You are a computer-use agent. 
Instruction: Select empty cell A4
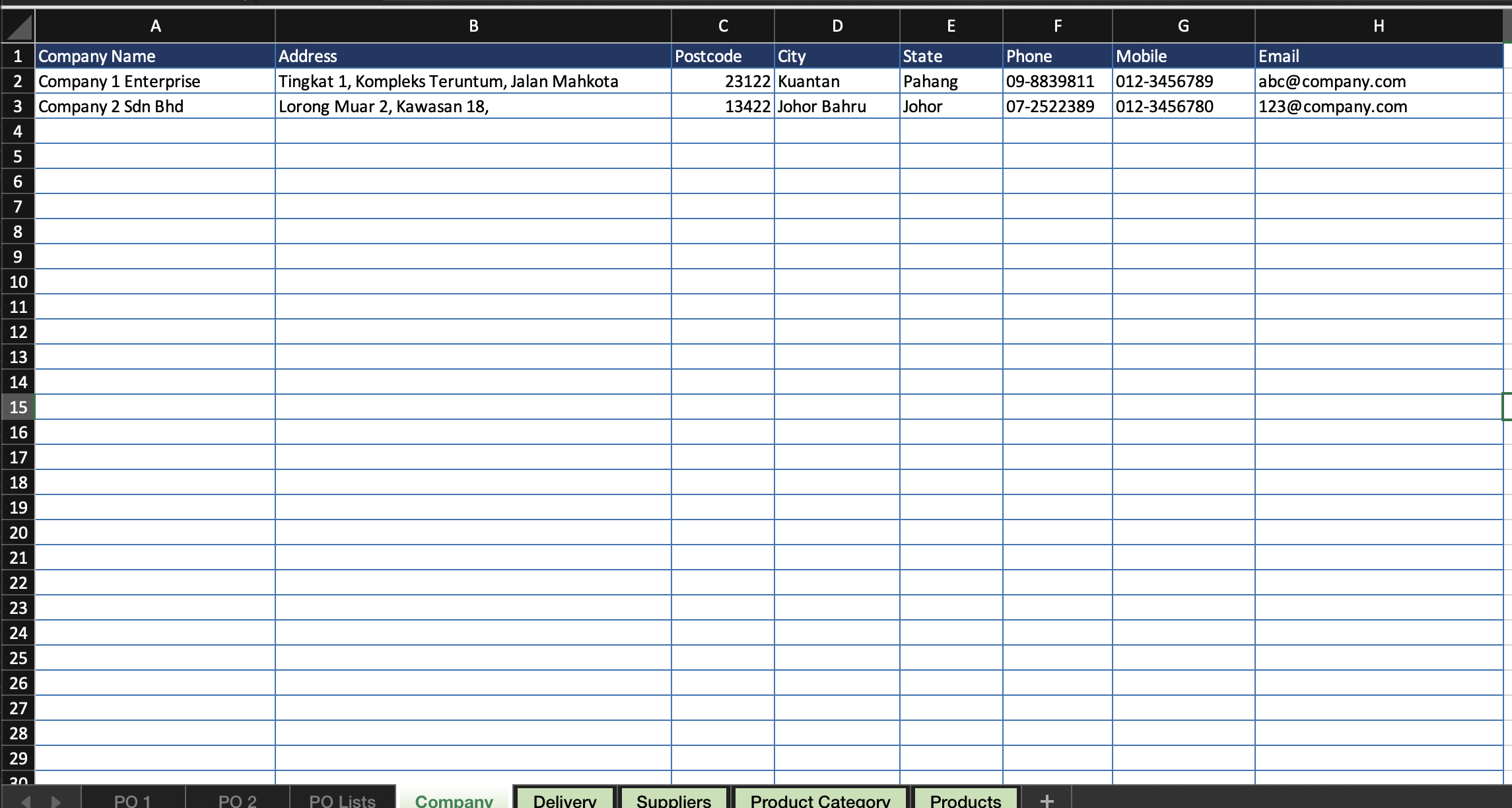(x=155, y=131)
